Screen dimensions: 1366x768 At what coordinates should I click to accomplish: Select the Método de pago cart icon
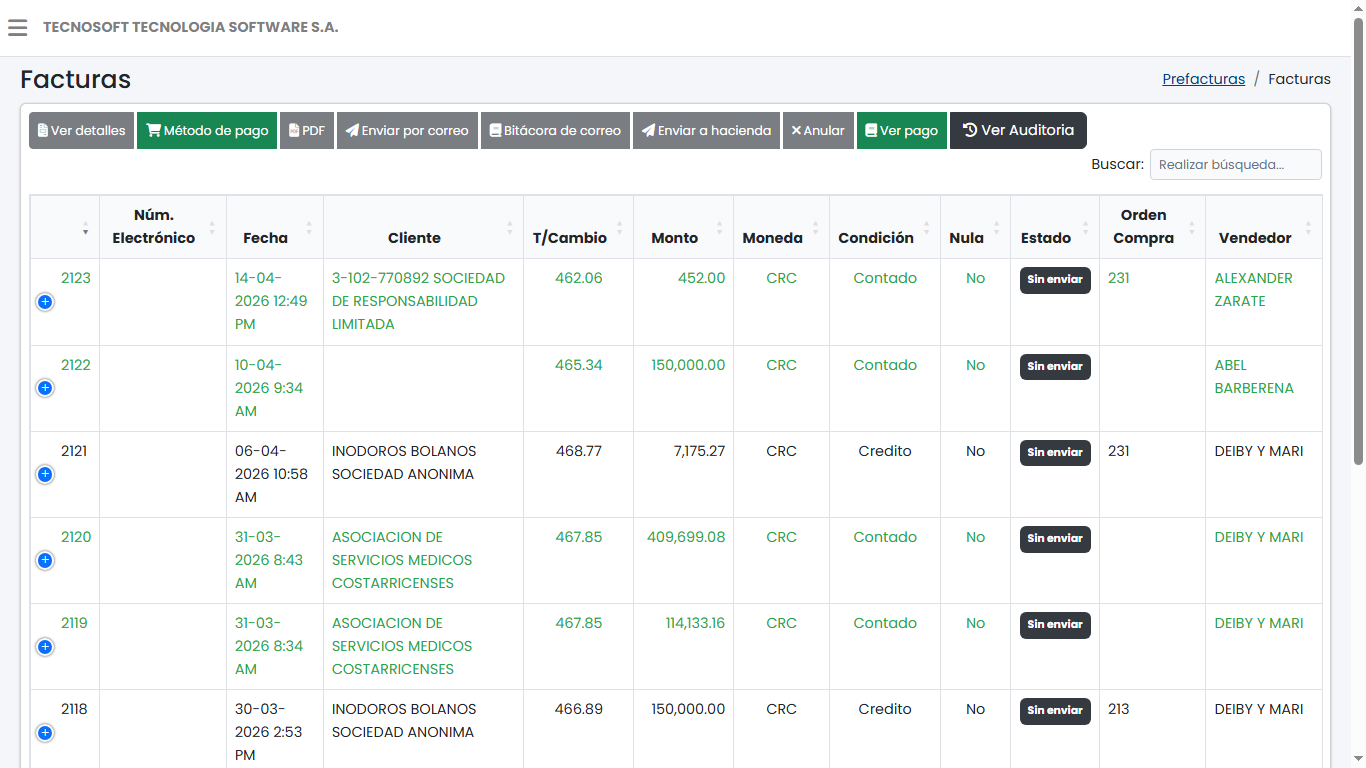152,130
